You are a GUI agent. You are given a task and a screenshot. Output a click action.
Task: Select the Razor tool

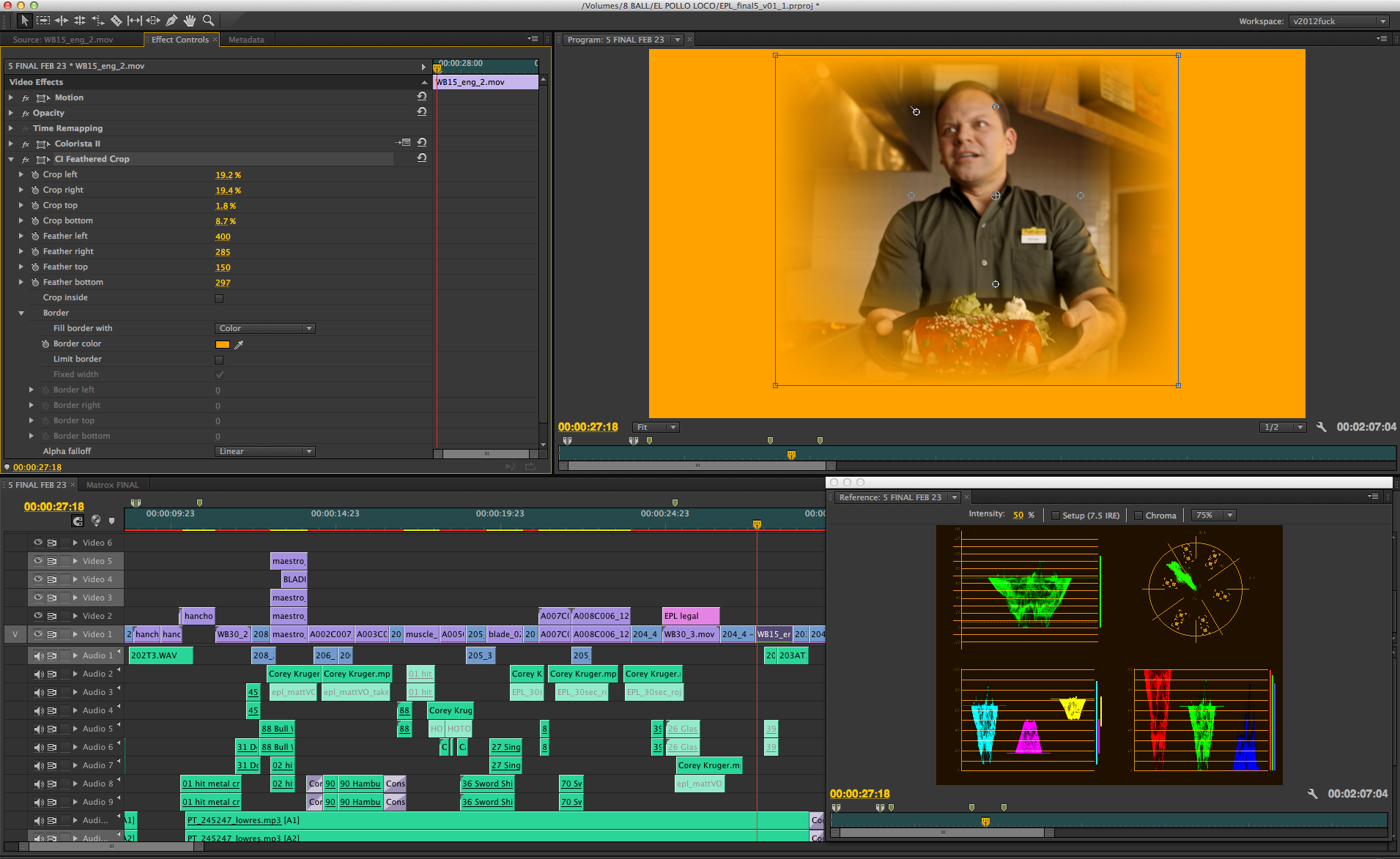(x=116, y=21)
